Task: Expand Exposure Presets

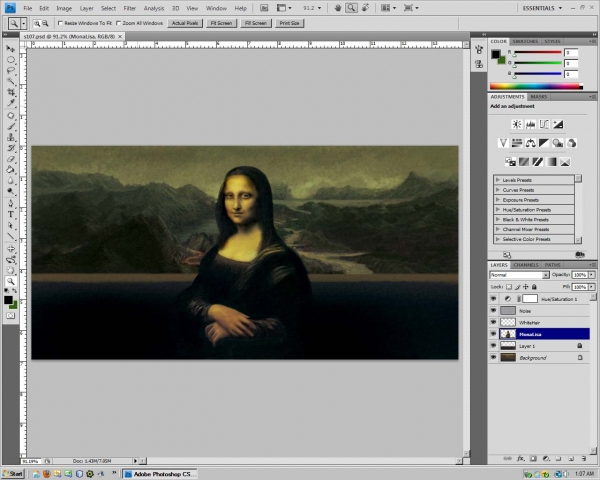Action: click(498, 199)
